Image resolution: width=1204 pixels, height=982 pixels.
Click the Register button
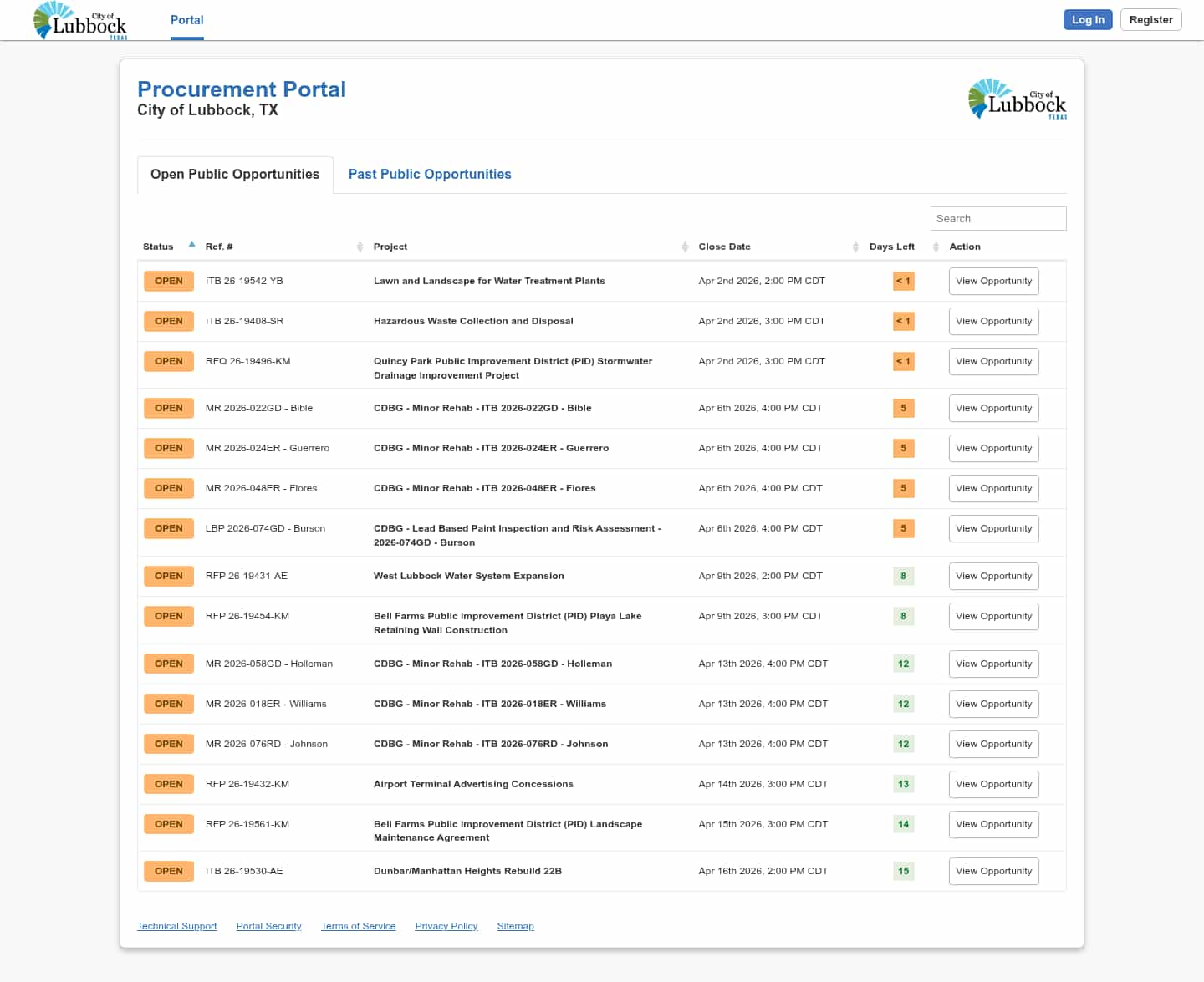(1150, 20)
